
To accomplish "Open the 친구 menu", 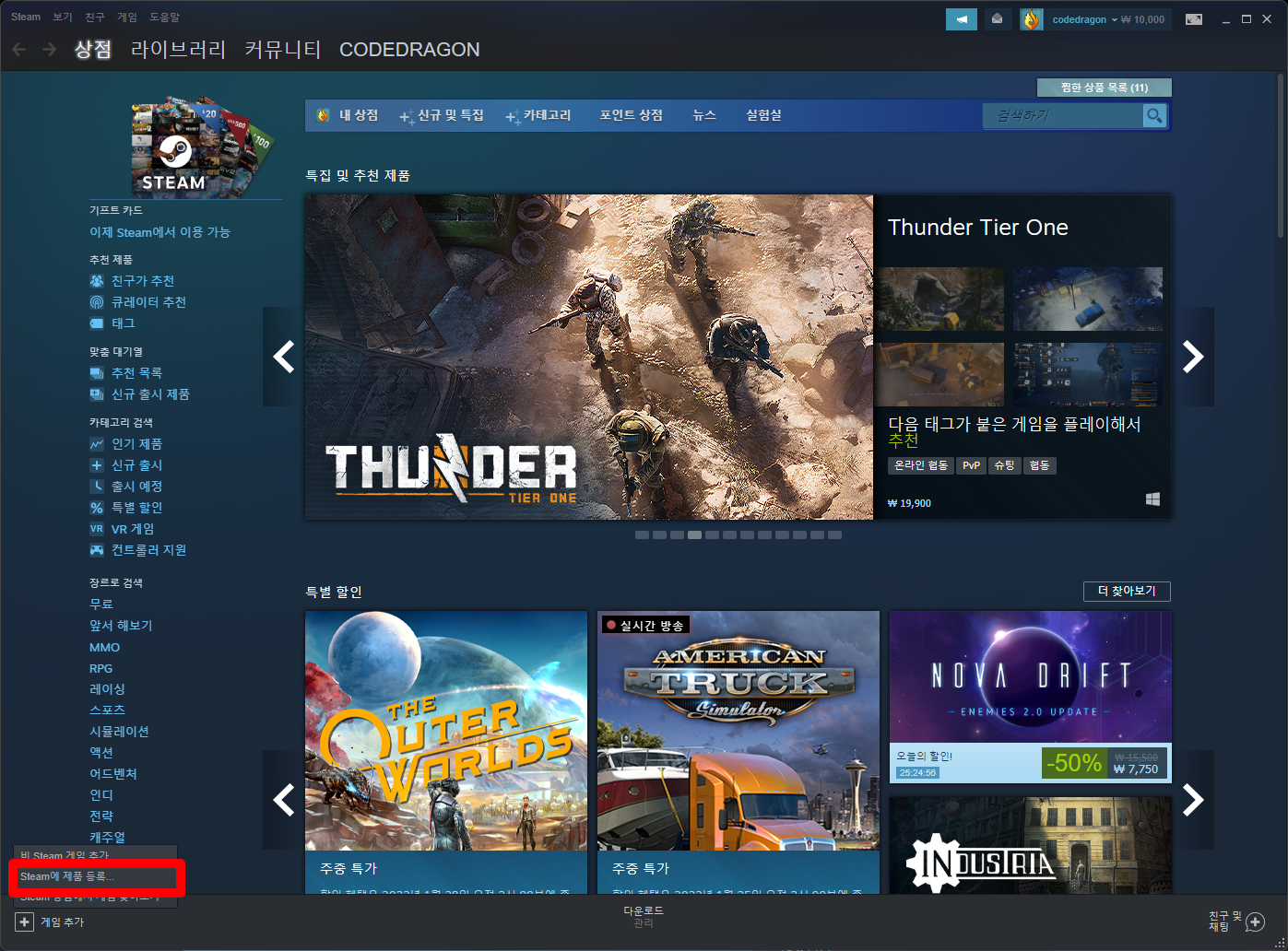I will pos(95,17).
